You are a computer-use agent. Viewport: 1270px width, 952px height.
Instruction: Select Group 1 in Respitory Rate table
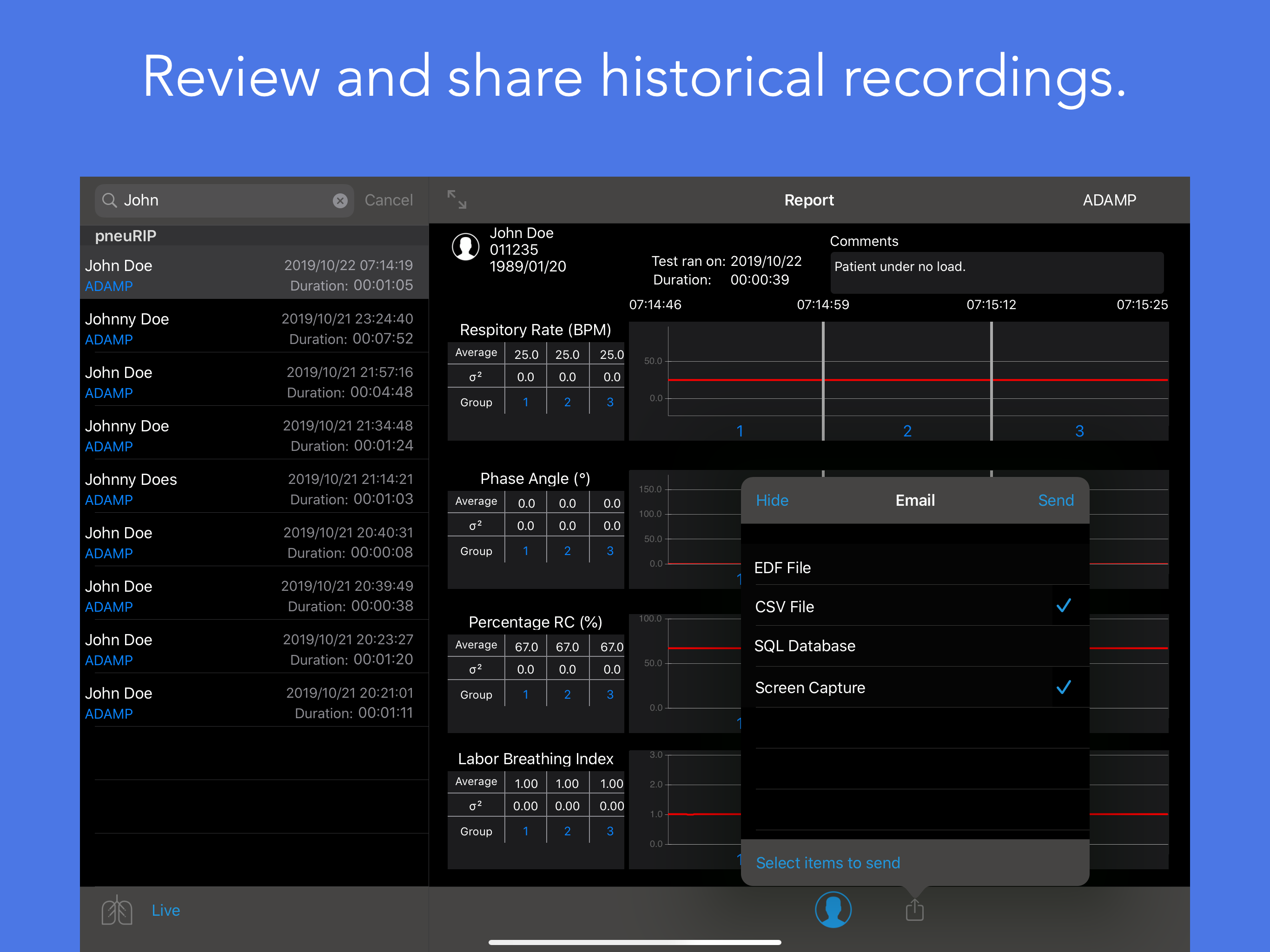(525, 402)
